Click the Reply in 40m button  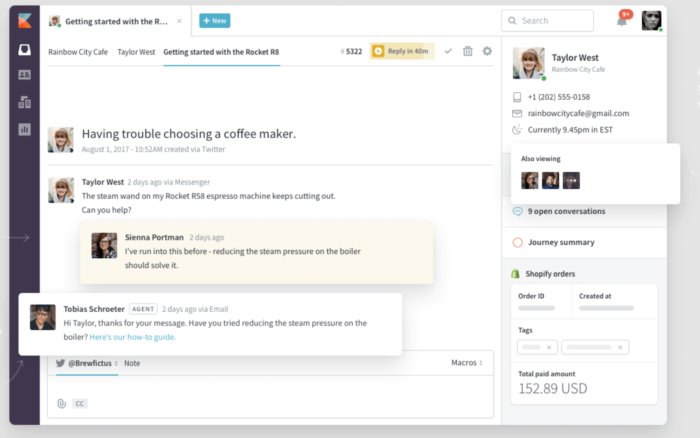pyautogui.click(x=402, y=51)
